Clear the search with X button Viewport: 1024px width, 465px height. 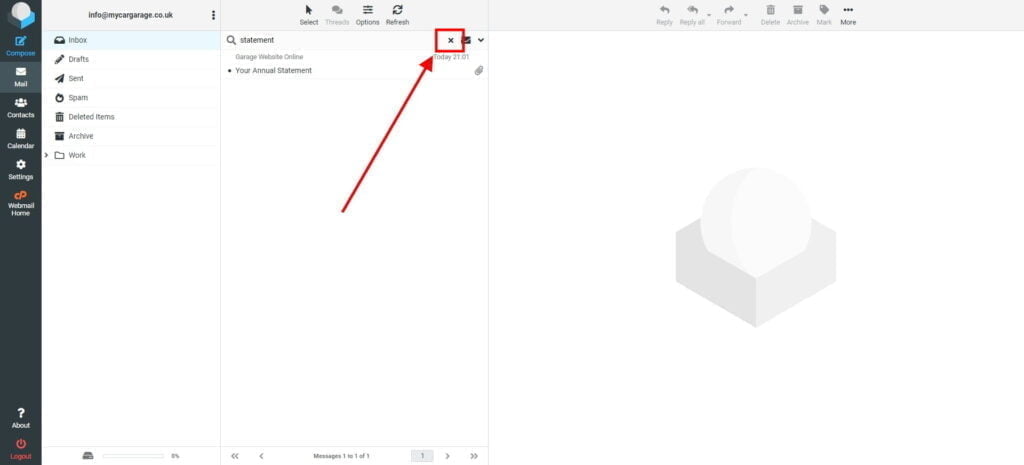450,40
